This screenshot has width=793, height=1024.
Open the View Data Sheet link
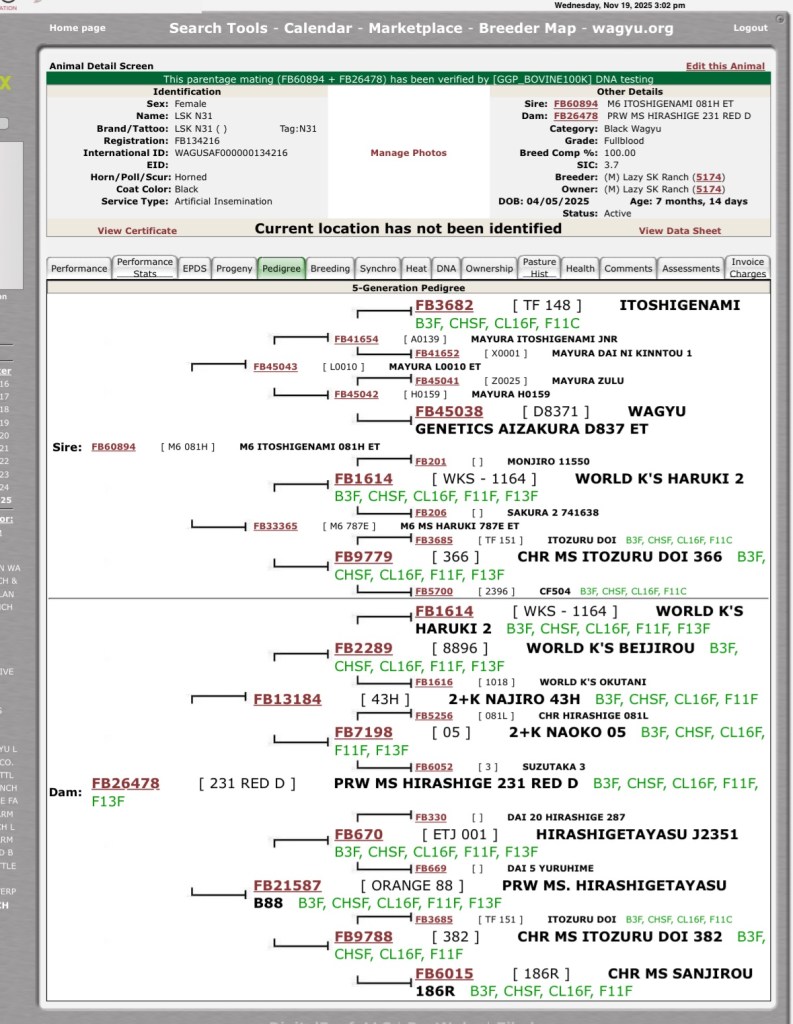click(680, 230)
